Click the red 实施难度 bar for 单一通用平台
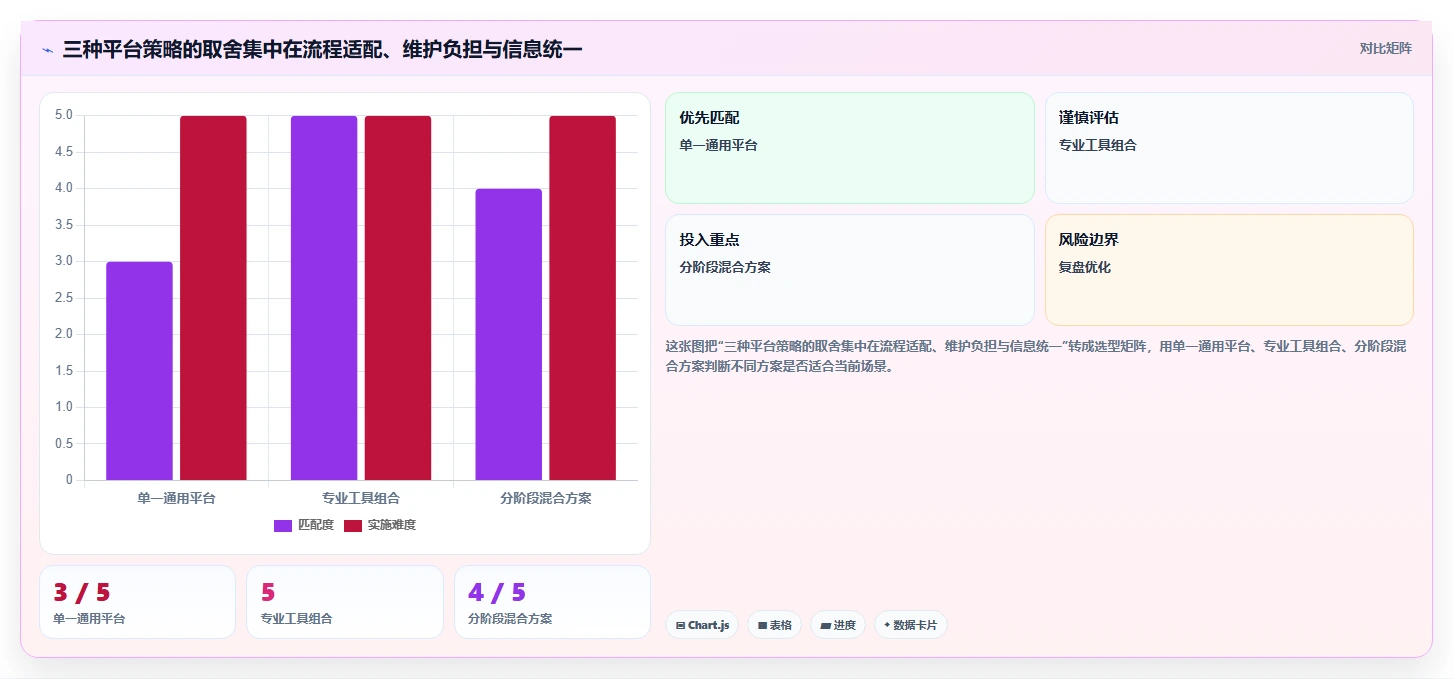The image size is (1453, 679). [x=213, y=298]
